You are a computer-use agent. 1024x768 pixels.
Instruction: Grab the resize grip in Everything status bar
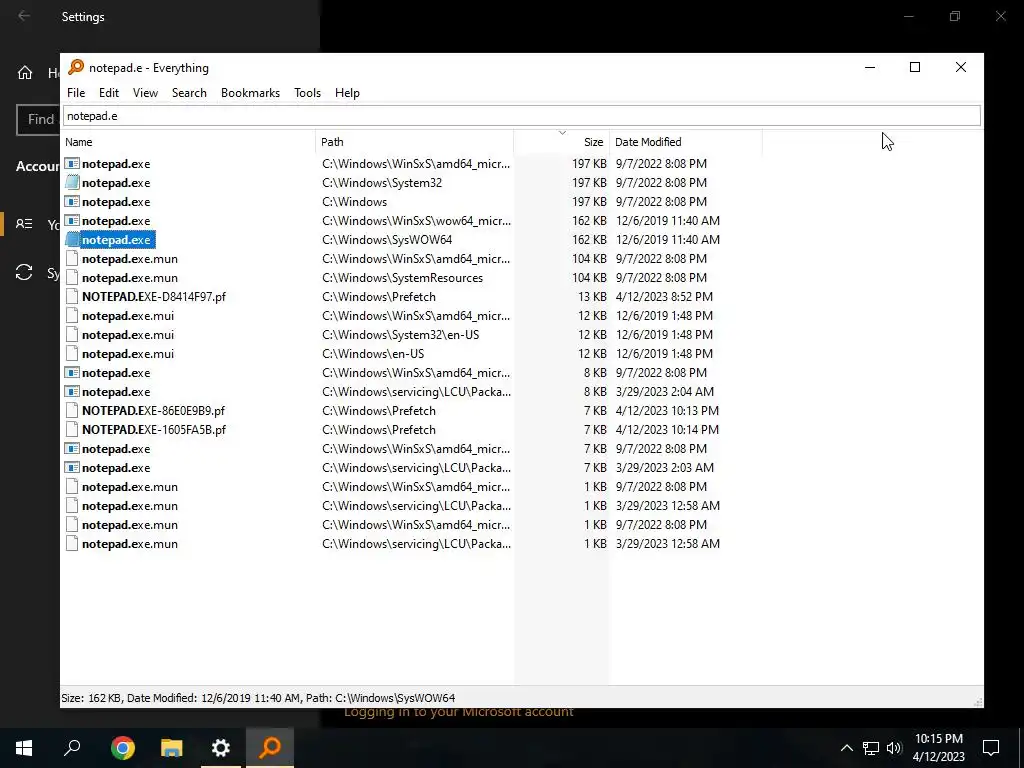[978, 701]
